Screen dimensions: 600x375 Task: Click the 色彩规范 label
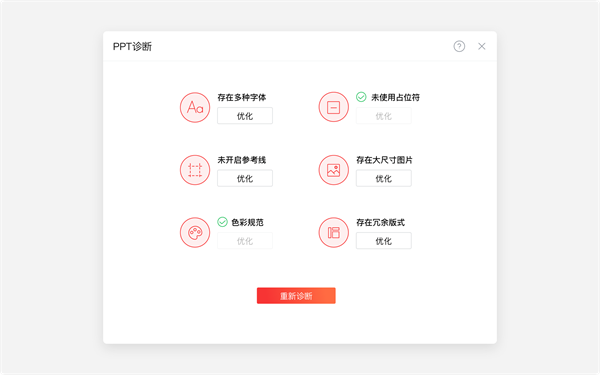point(248,222)
